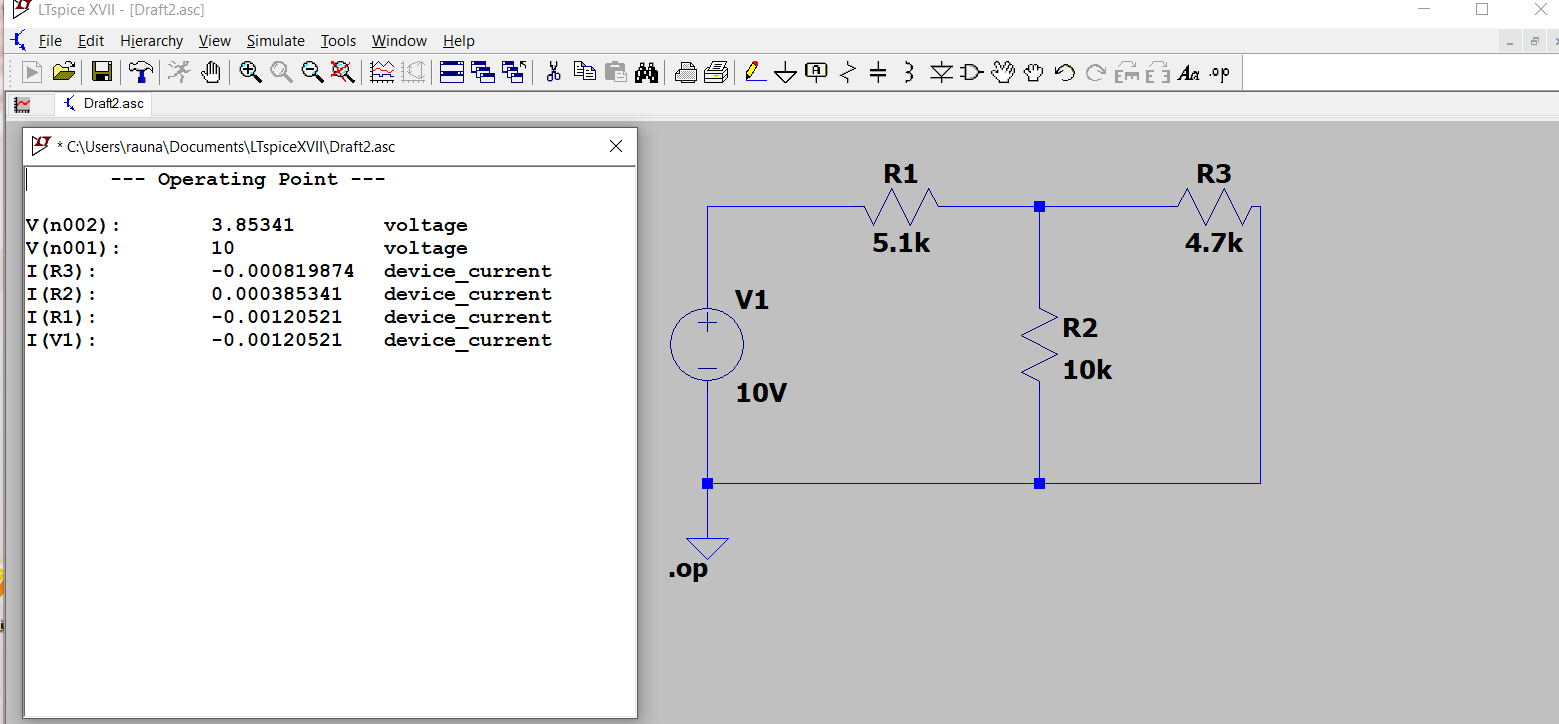Place a Ground symbol from toolbar
Screen dimensions: 1559x724
coord(786,72)
